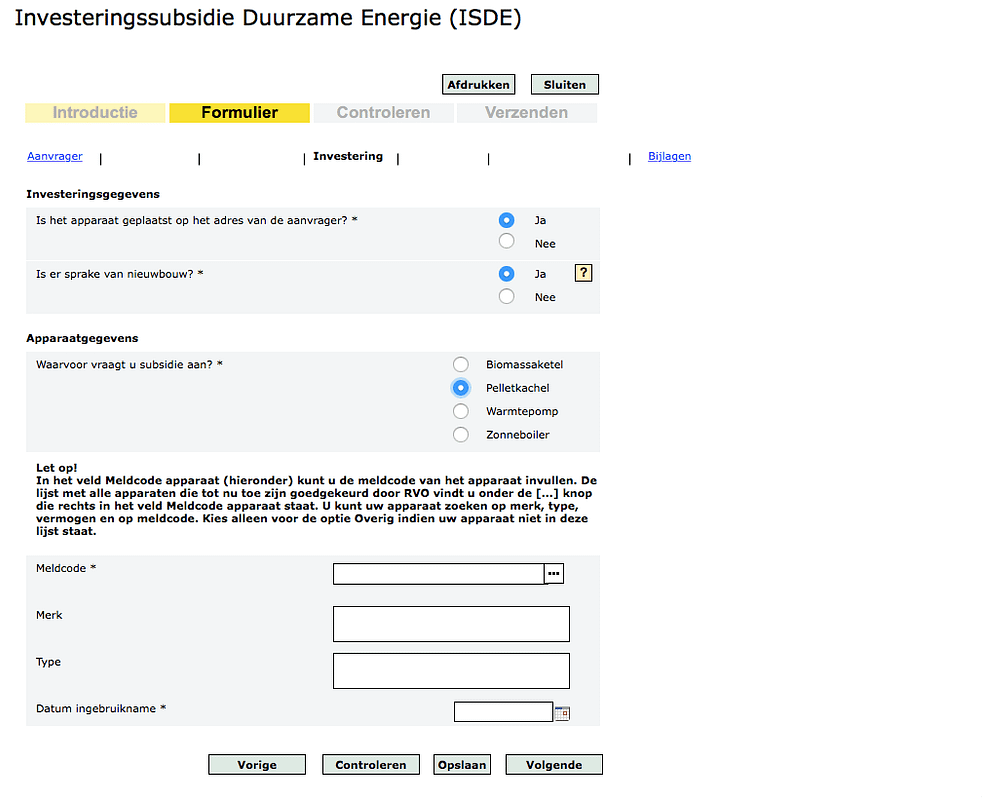Open the calendar date picker icon
The height and width of the screenshot is (800, 982).
coord(562,713)
